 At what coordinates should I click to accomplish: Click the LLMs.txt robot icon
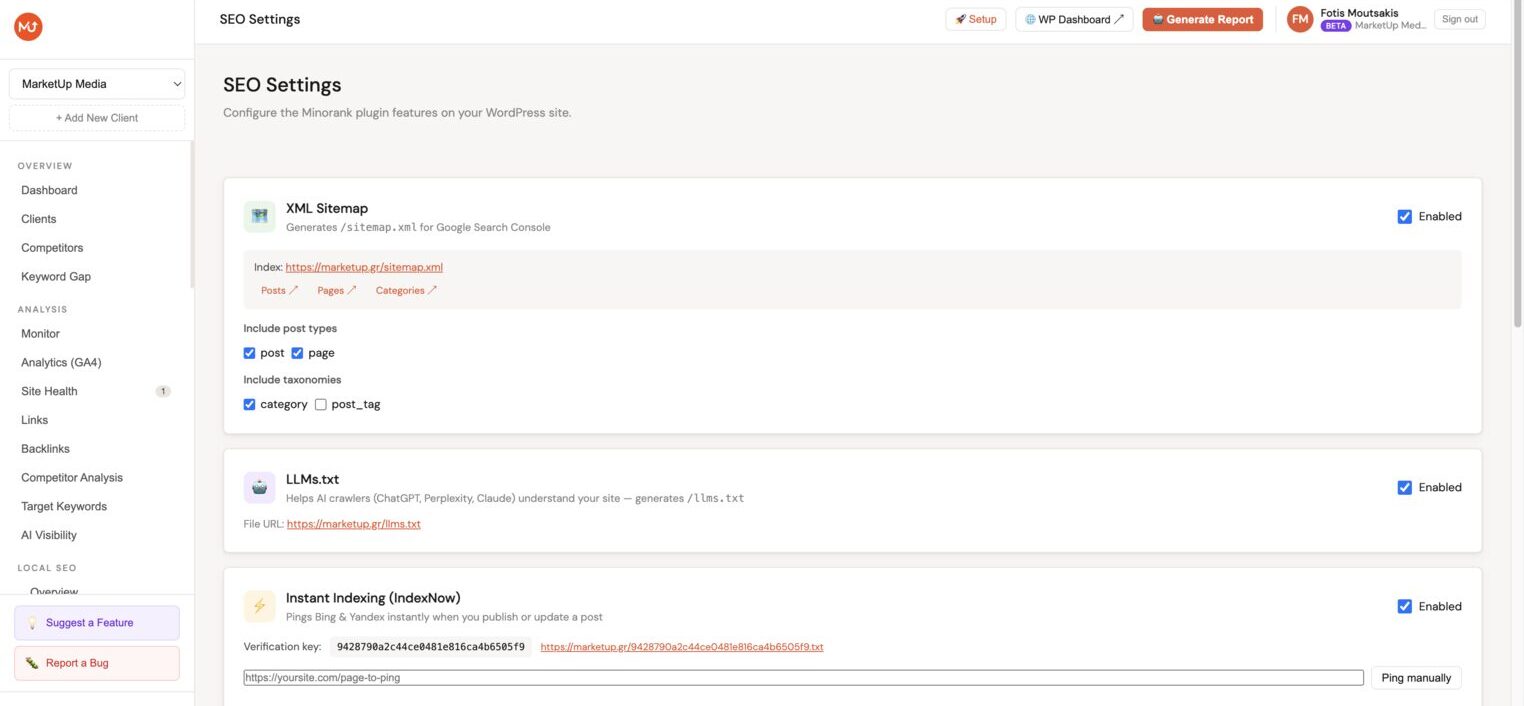click(x=260, y=487)
